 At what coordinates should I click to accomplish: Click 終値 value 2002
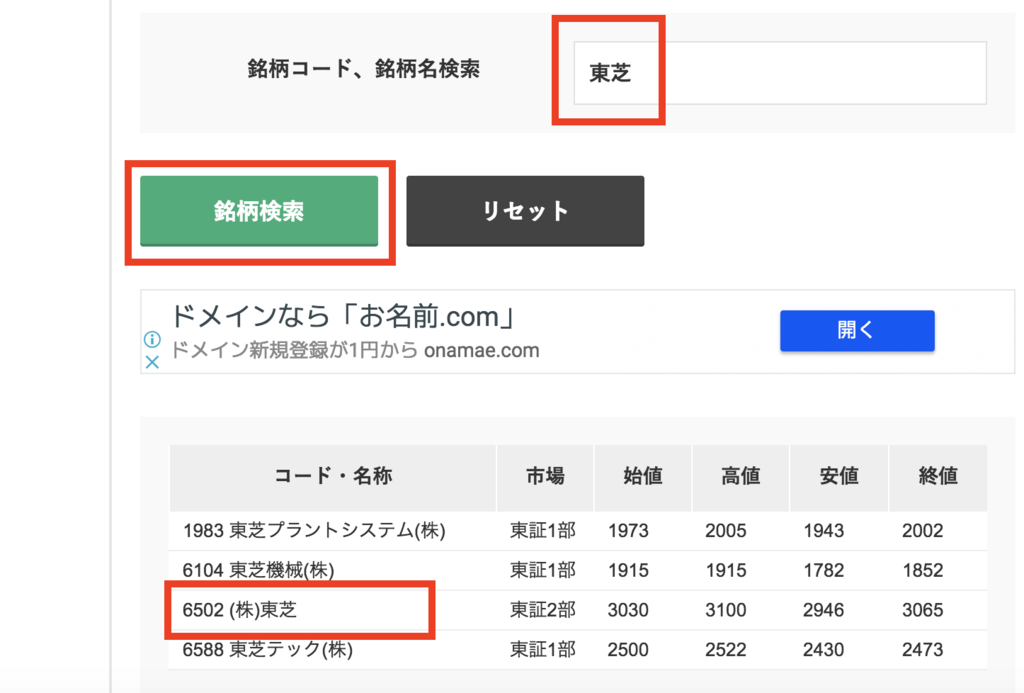tap(923, 530)
